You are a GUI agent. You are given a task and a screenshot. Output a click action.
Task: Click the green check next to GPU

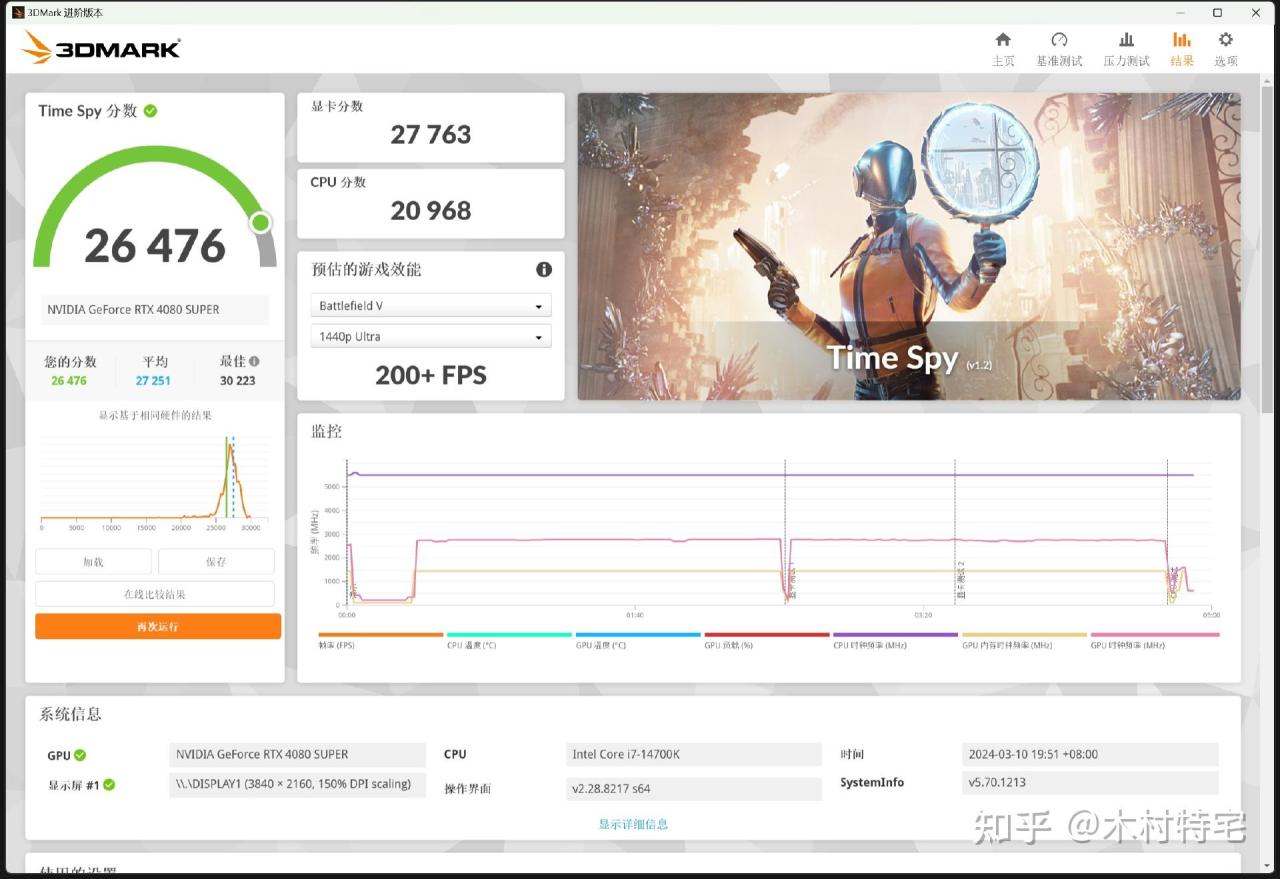tap(80, 755)
